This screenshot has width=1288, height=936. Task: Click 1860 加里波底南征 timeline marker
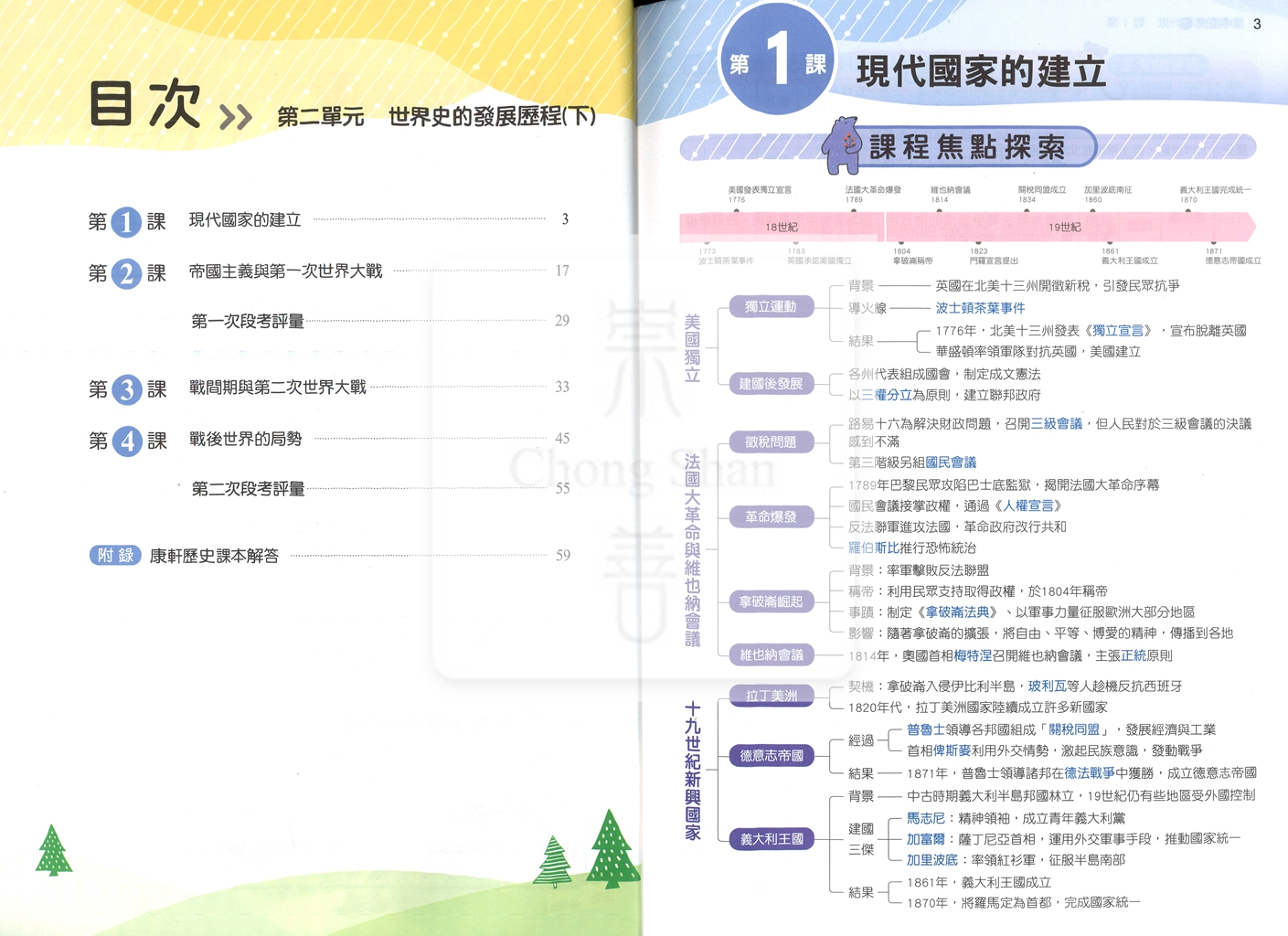(1108, 195)
